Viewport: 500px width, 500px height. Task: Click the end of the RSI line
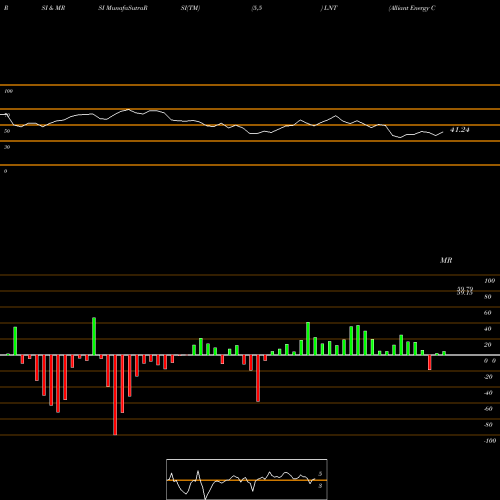[x=443, y=132]
